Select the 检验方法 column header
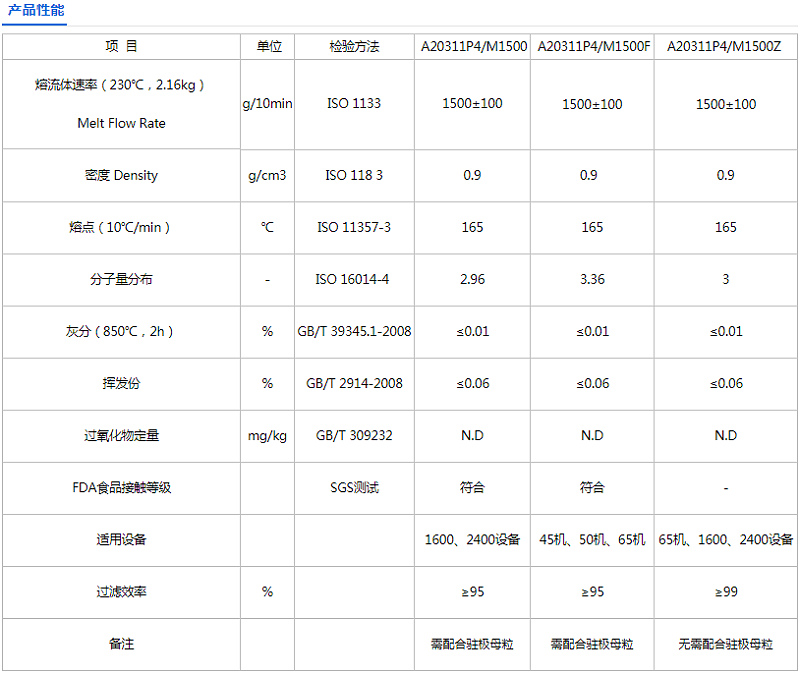This screenshot has width=800, height=674. point(353,46)
